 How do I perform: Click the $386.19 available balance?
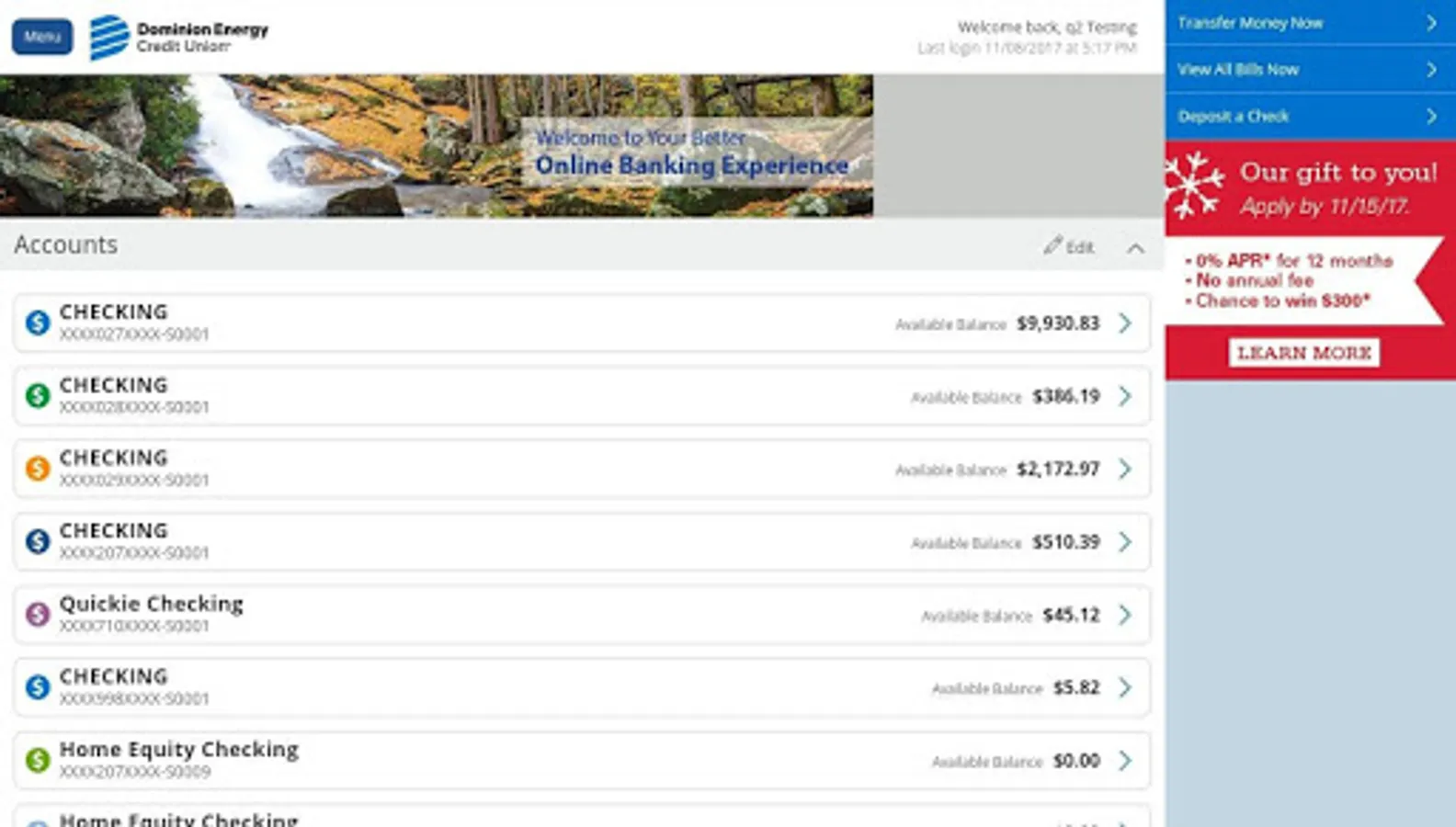tap(1066, 396)
